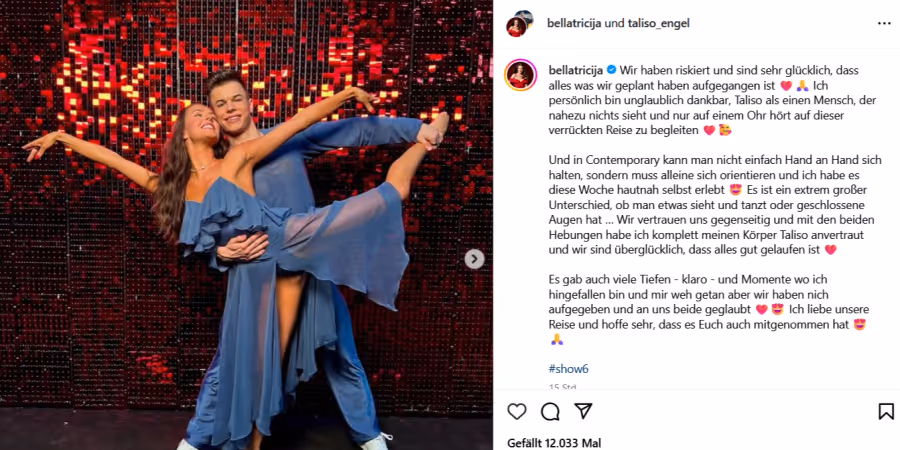Screen dimensions: 900x450
Task: View who liked: Gefällt 12.033 Mal
Action: coord(554,443)
